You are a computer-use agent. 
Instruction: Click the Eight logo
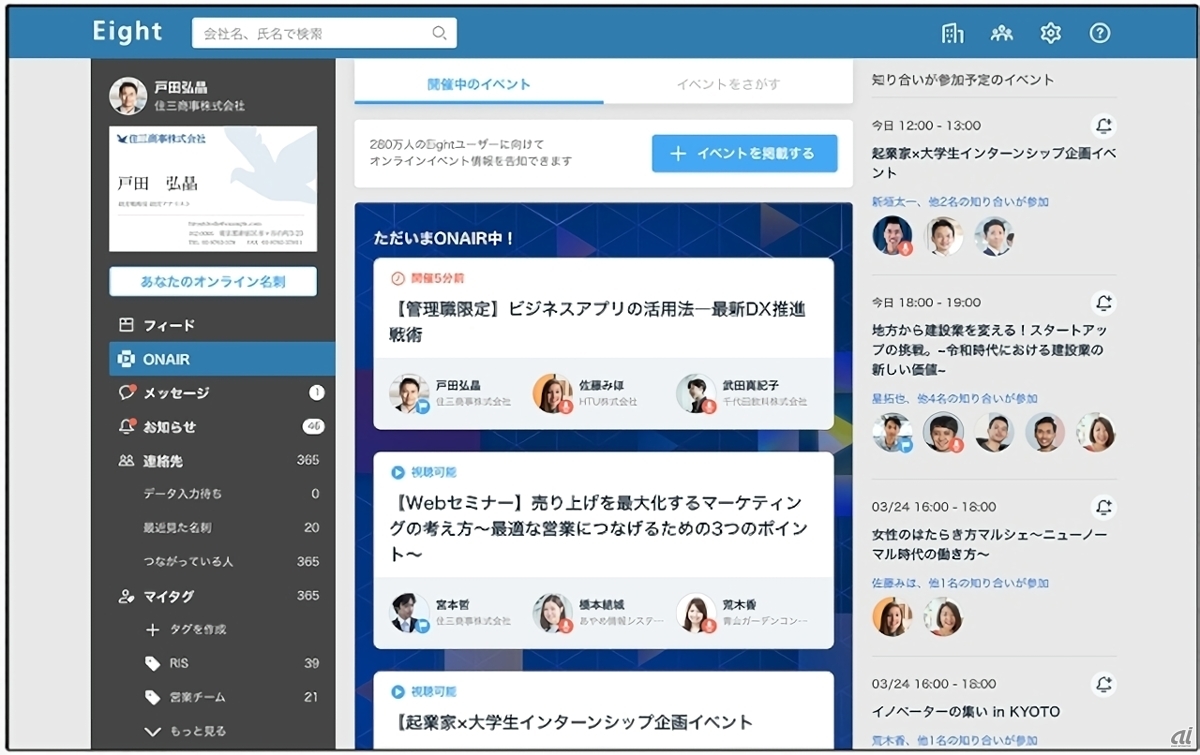tap(127, 31)
